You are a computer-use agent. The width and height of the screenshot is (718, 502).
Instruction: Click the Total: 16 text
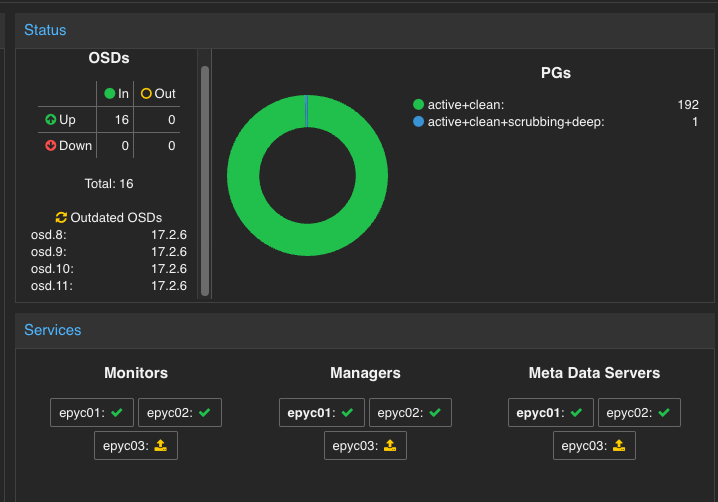tap(109, 184)
